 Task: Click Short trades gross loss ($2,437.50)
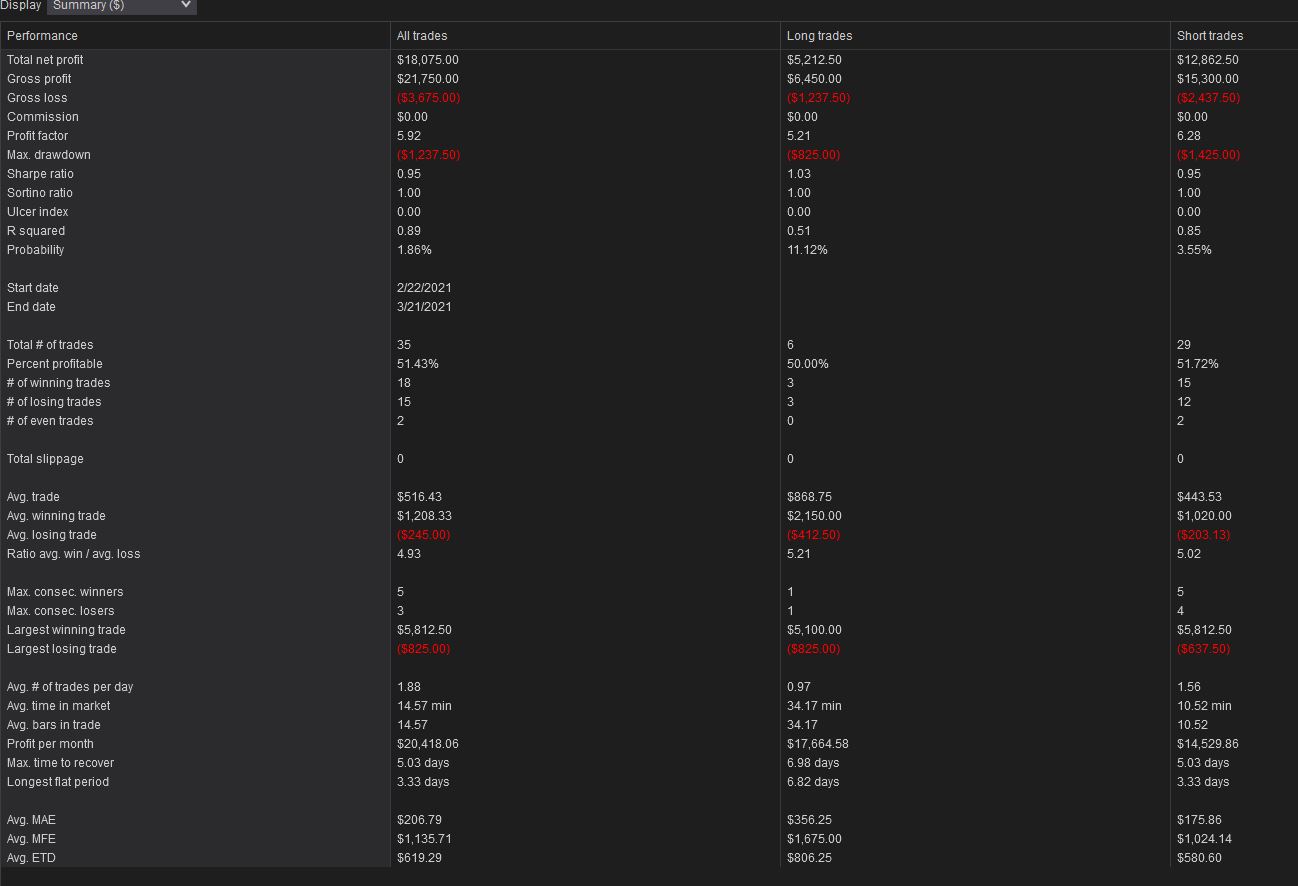pyautogui.click(x=1209, y=98)
